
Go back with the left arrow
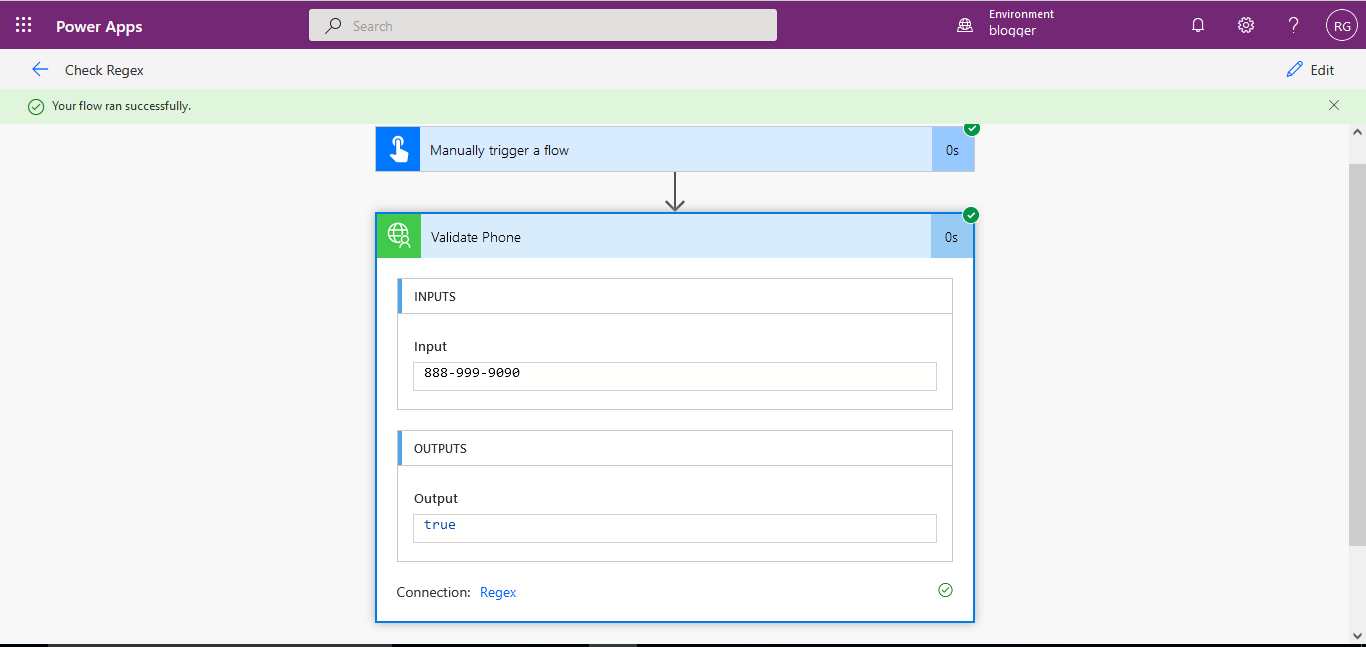click(x=40, y=69)
